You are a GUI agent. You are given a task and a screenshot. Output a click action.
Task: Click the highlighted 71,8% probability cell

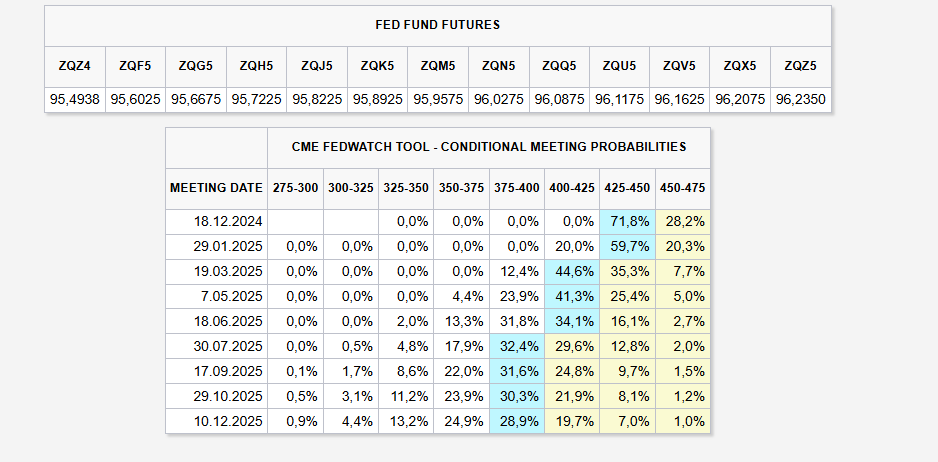tap(627, 221)
